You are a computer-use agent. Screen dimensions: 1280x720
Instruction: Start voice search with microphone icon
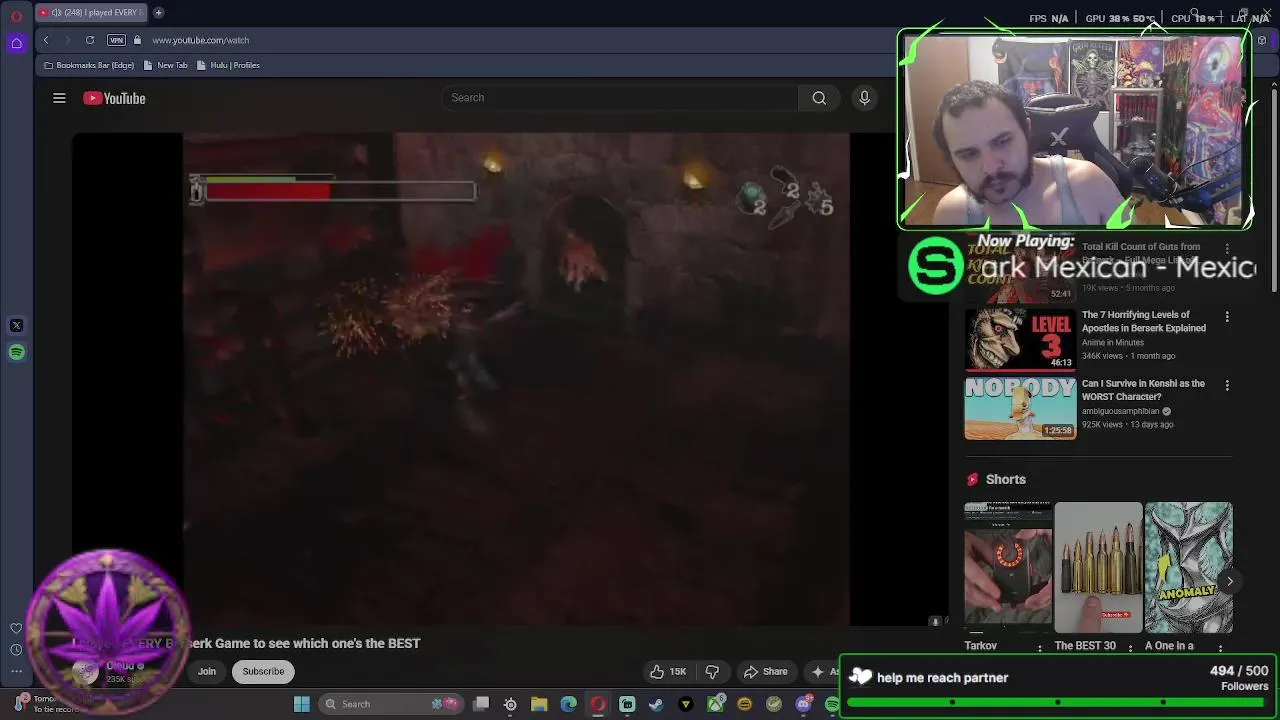point(865,98)
